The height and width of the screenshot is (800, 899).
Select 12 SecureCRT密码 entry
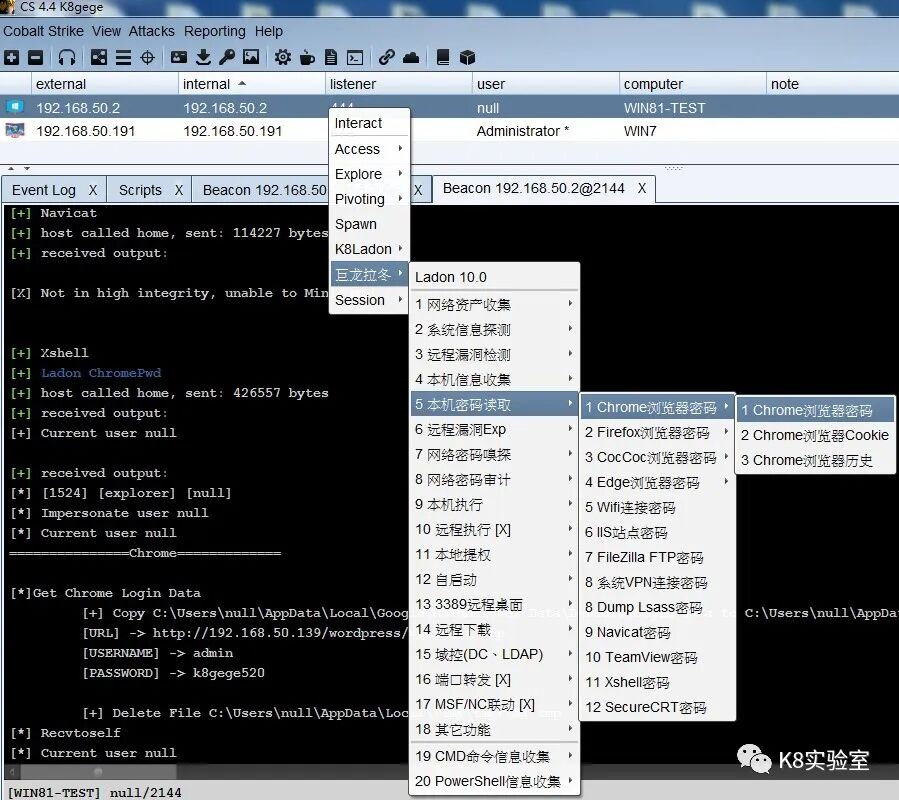[x=657, y=707]
